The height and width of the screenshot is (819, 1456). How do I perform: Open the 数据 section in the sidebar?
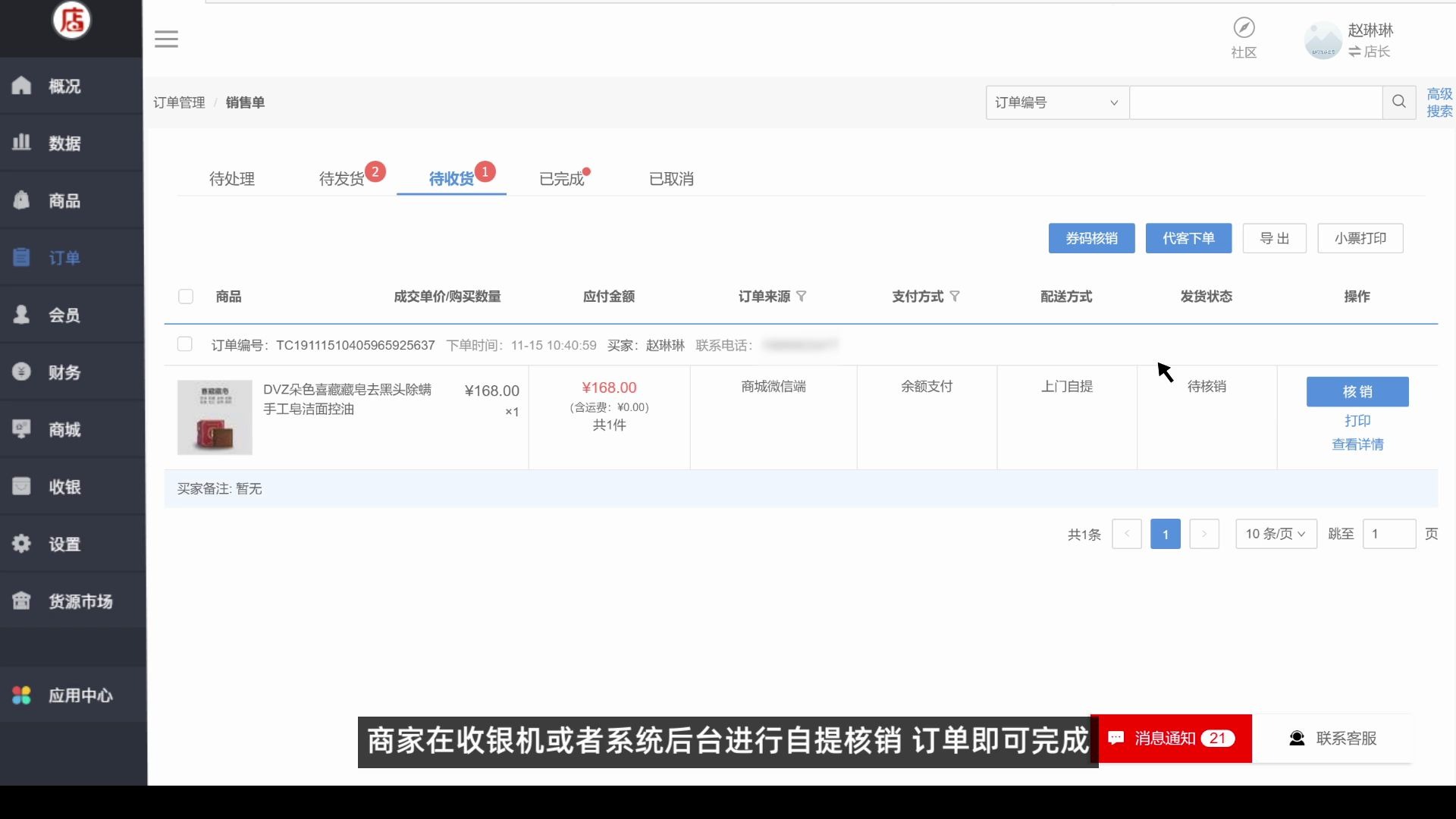point(64,143)
